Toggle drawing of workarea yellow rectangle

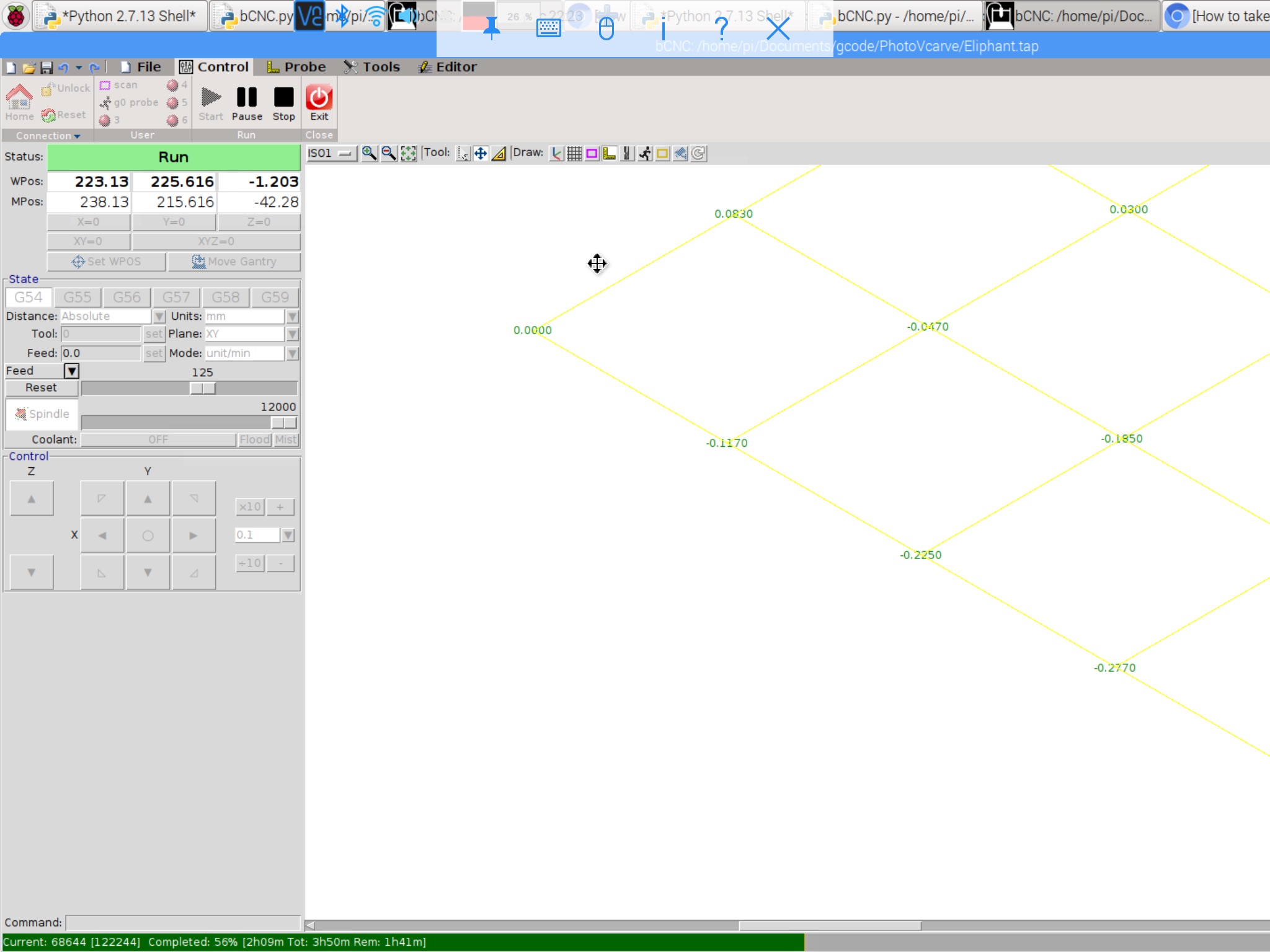click(662, 154)
